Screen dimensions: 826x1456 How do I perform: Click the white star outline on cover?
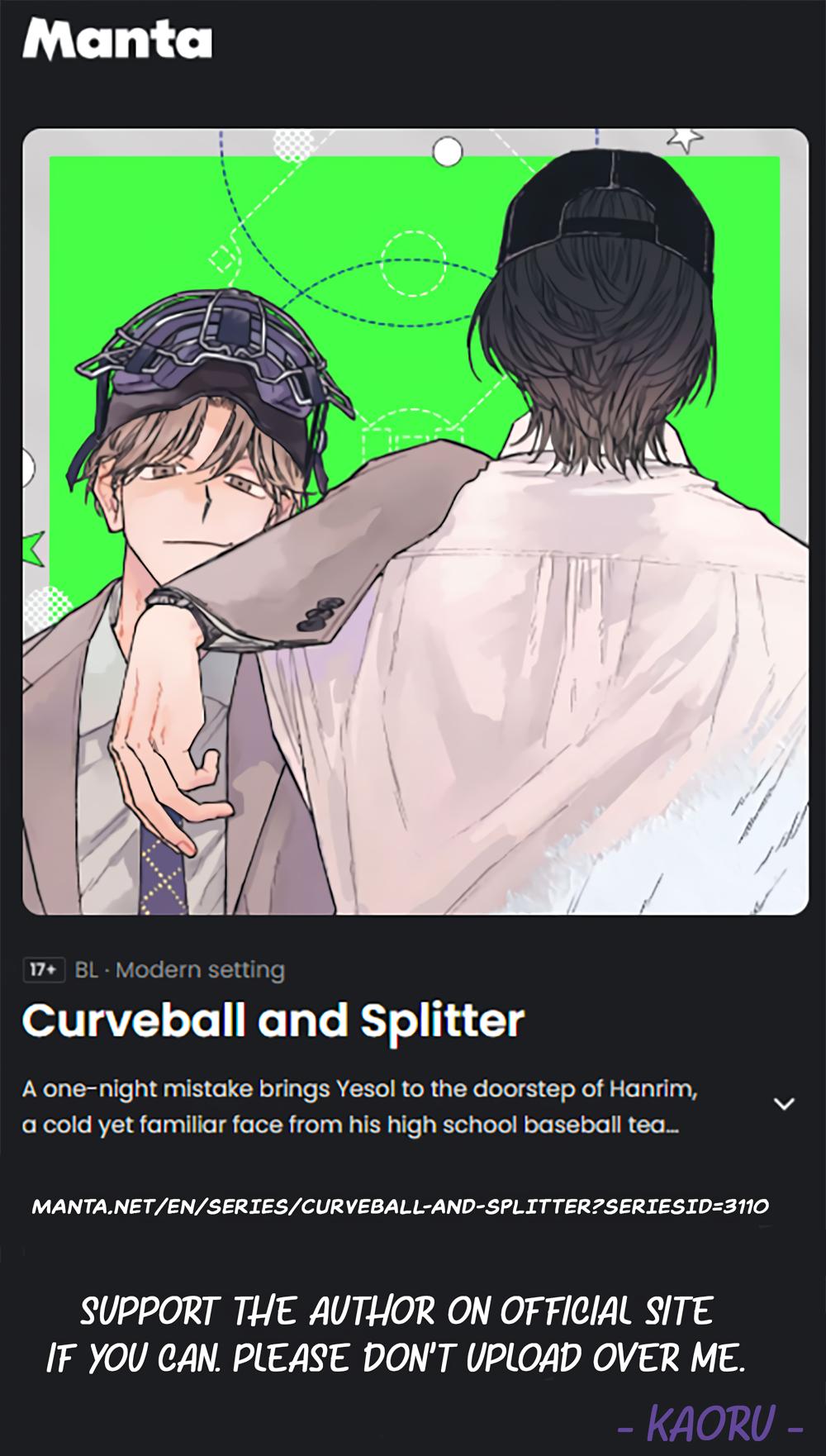coord(685,138)
